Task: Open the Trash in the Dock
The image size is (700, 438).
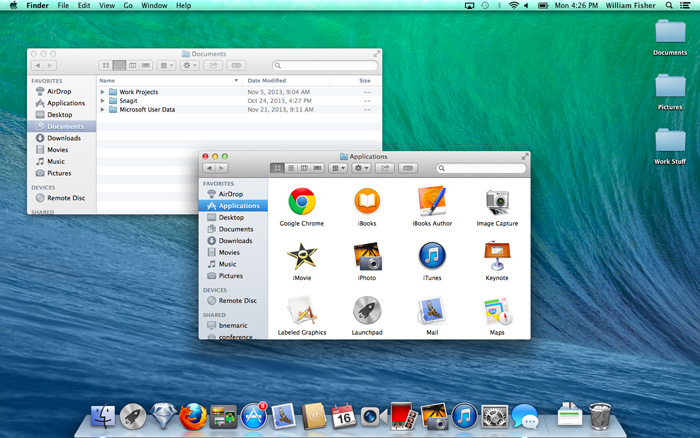Action: pyautogui.click(x=600, y=416)
